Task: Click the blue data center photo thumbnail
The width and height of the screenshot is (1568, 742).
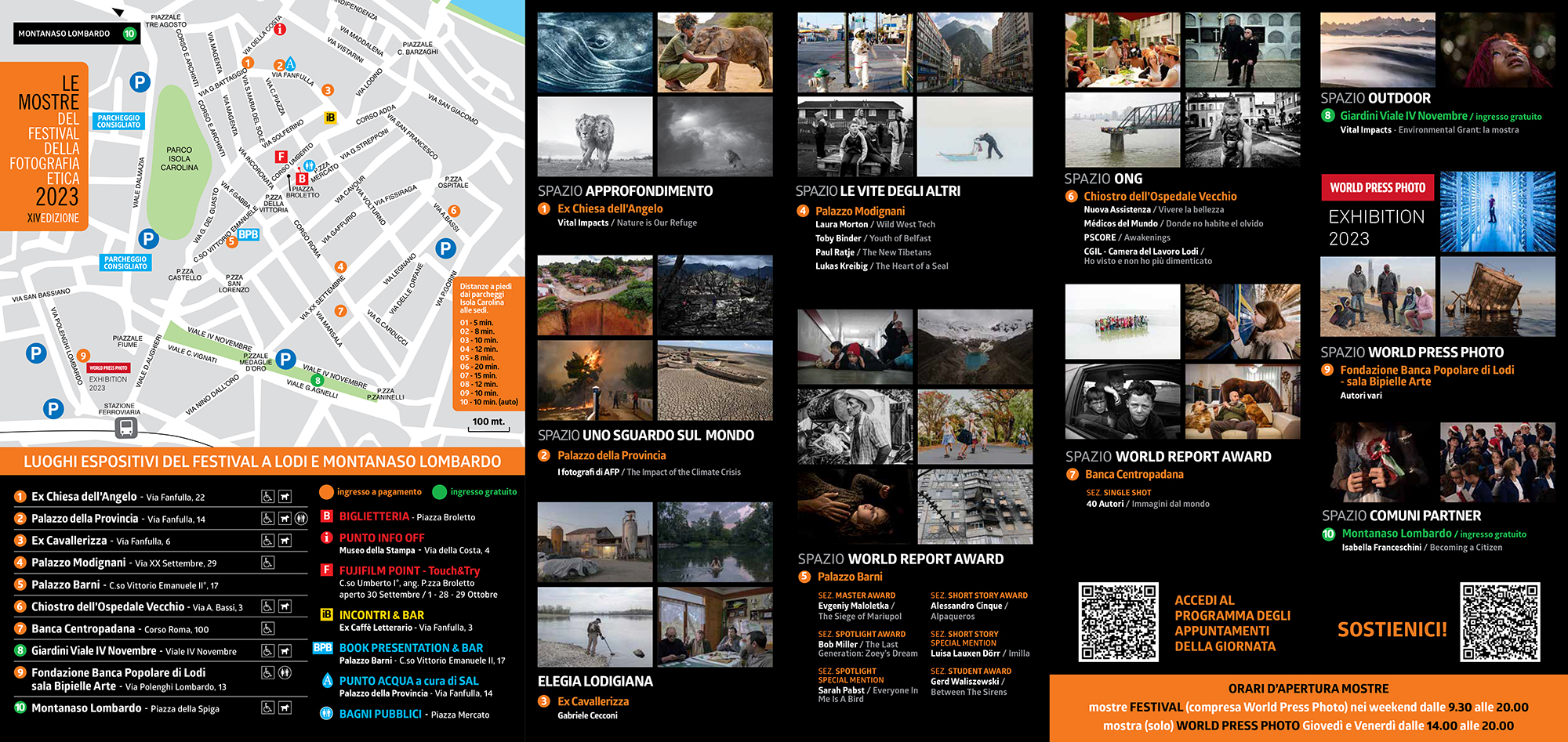Action: pyautogui.click(x=1497, y=212)
